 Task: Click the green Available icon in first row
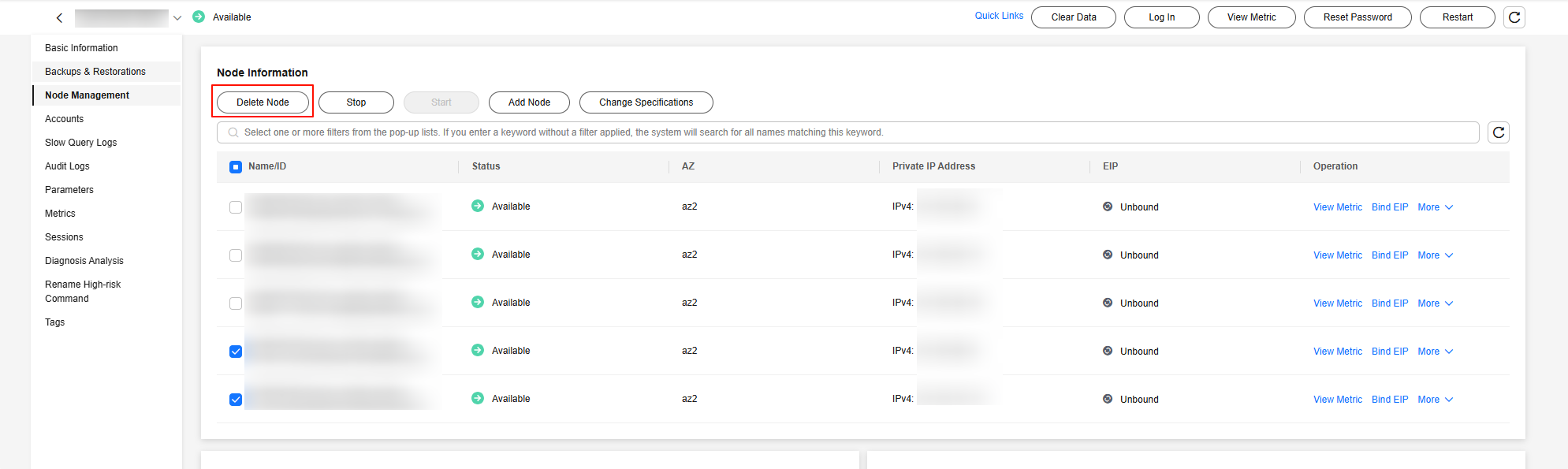(x=478, y=206)
